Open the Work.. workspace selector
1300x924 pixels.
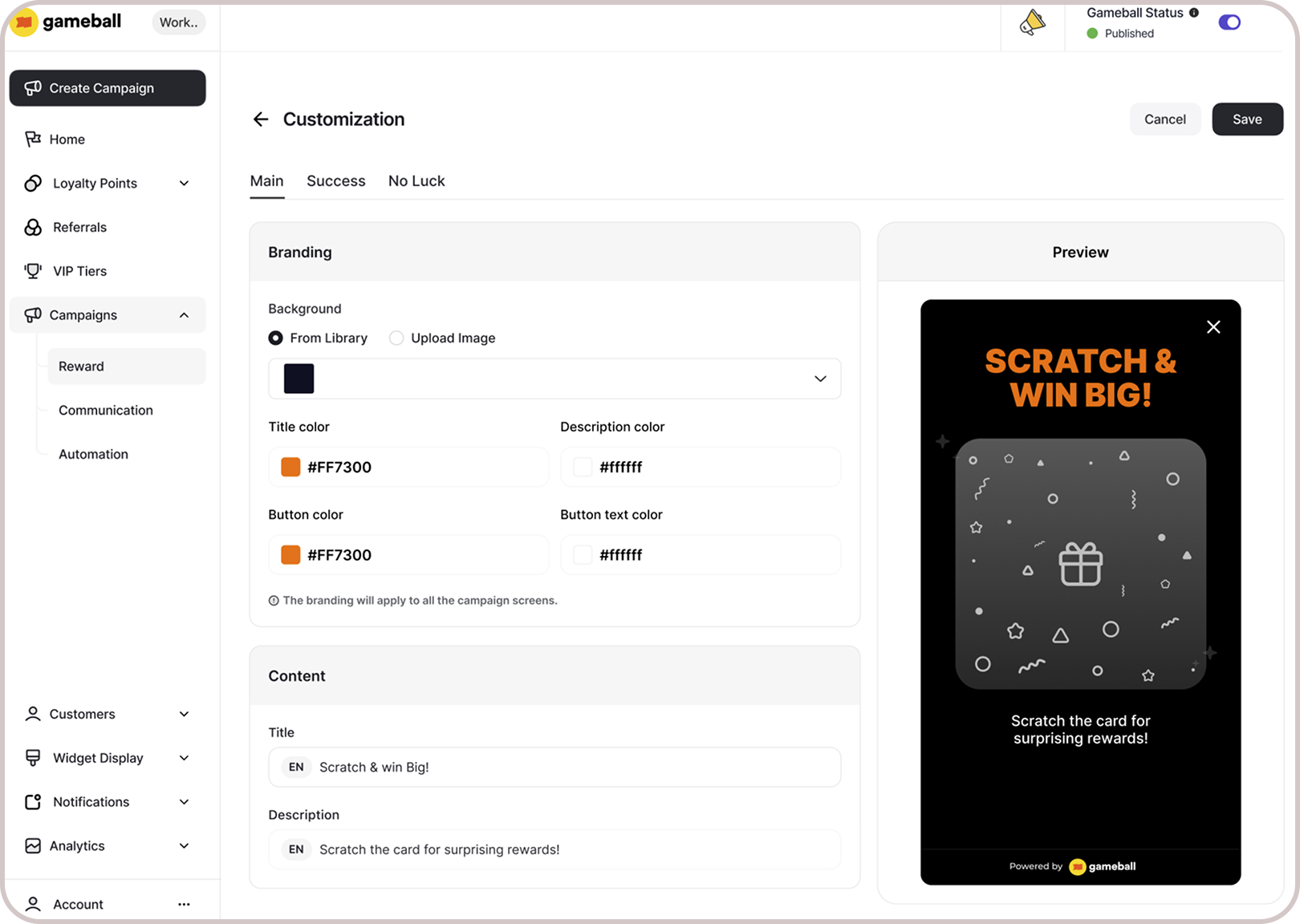(178, 22)
